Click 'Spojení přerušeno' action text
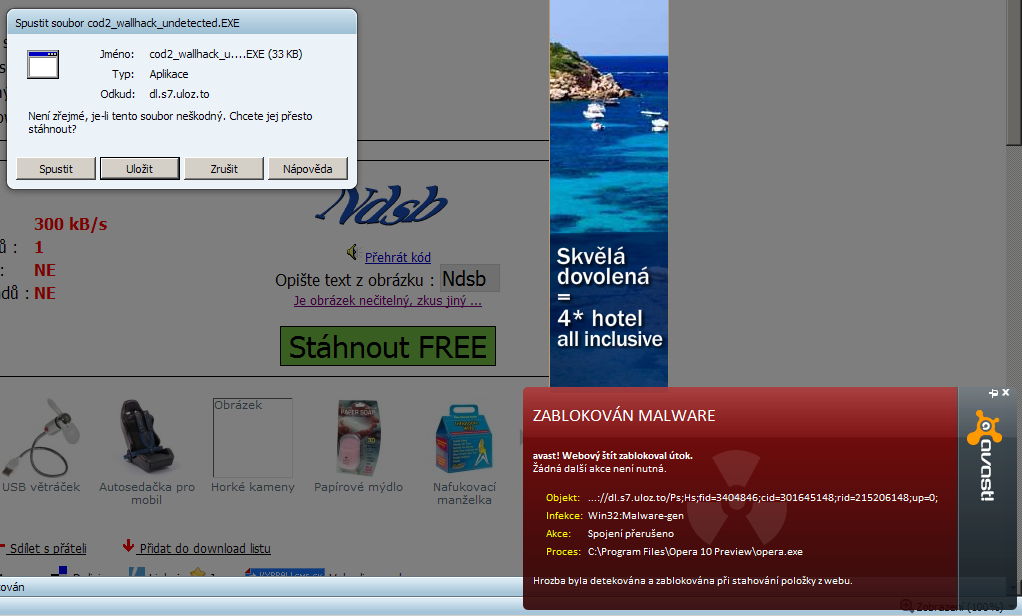The height and width of the screenshot is (616, 1022). [x=631, y=533]
